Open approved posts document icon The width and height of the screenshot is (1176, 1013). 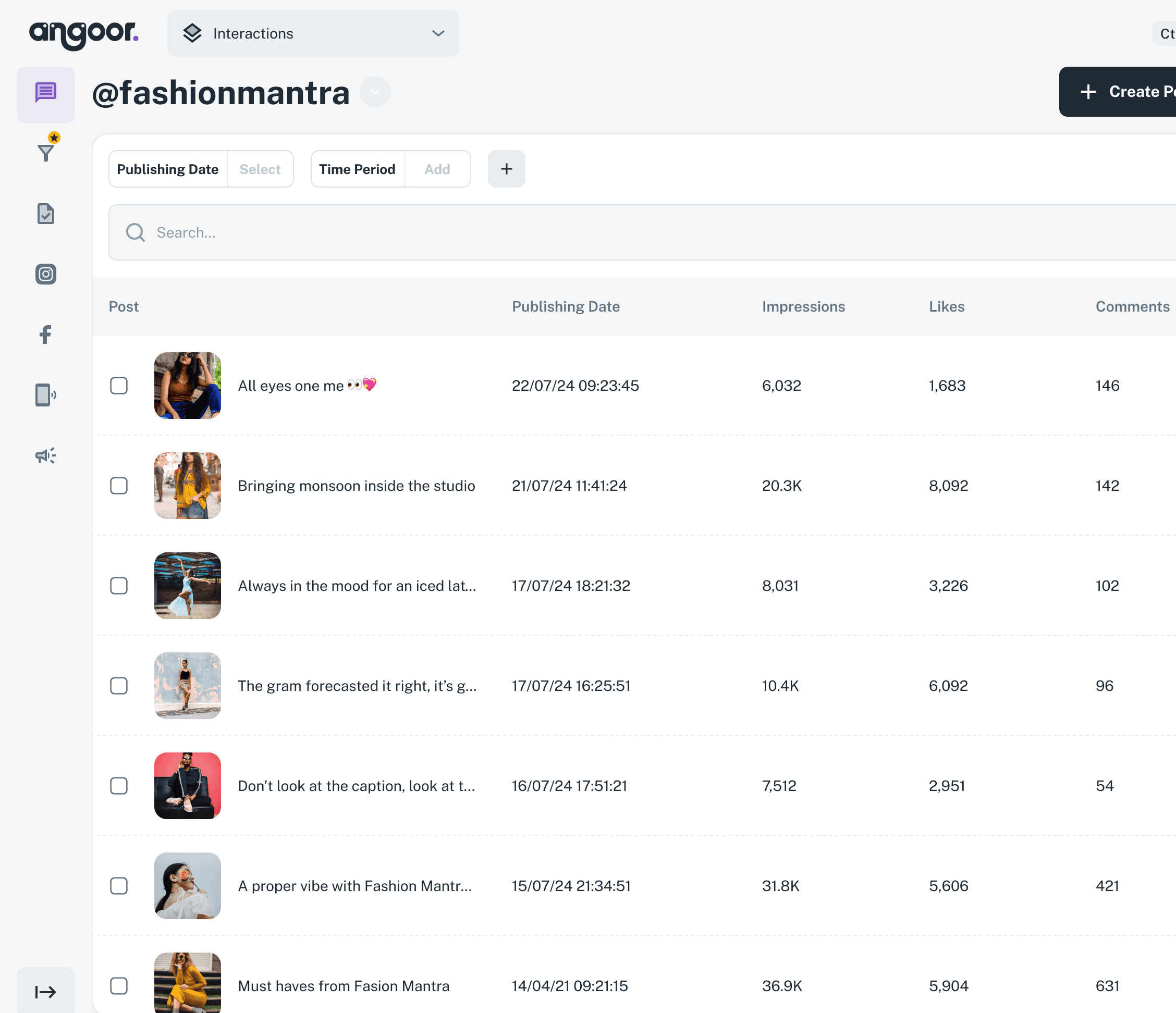coord(45,214)
